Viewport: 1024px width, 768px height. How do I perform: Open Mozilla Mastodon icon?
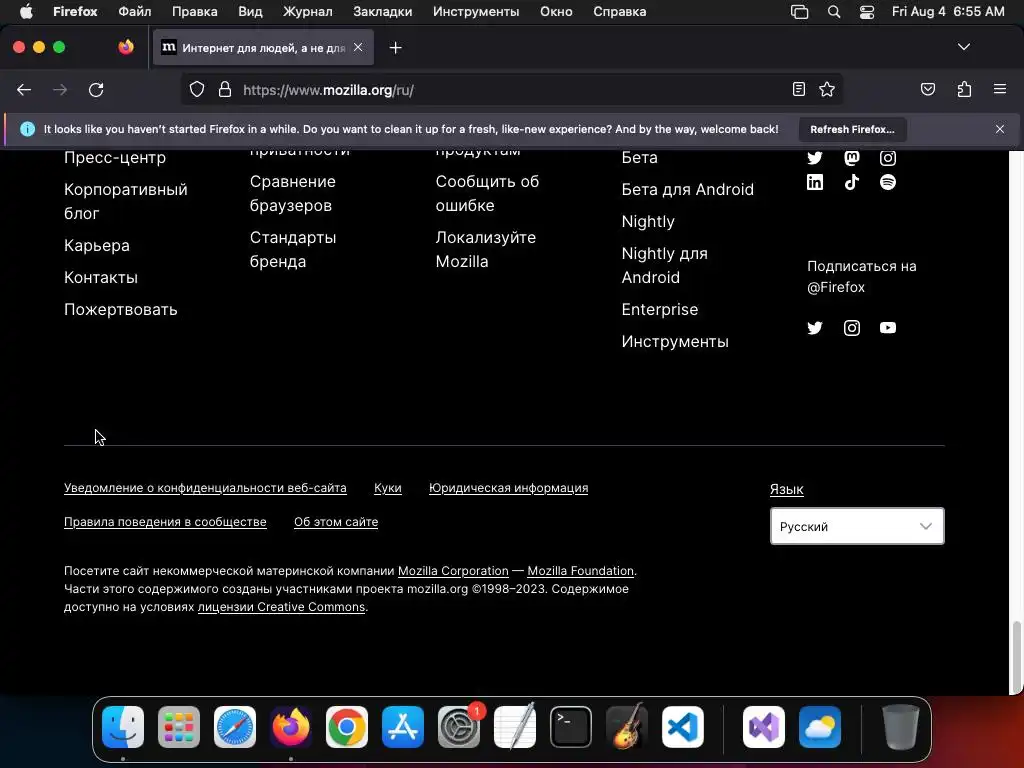852,157
